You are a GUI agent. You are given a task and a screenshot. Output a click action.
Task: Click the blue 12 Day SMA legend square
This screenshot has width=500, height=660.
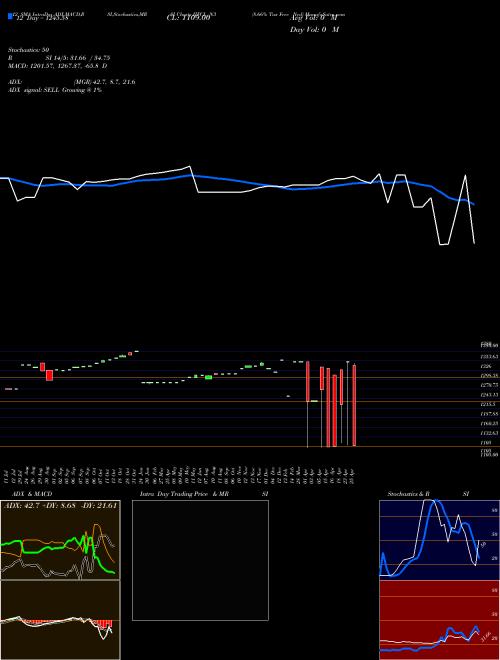pyautogui.click(x=10, y=16)
